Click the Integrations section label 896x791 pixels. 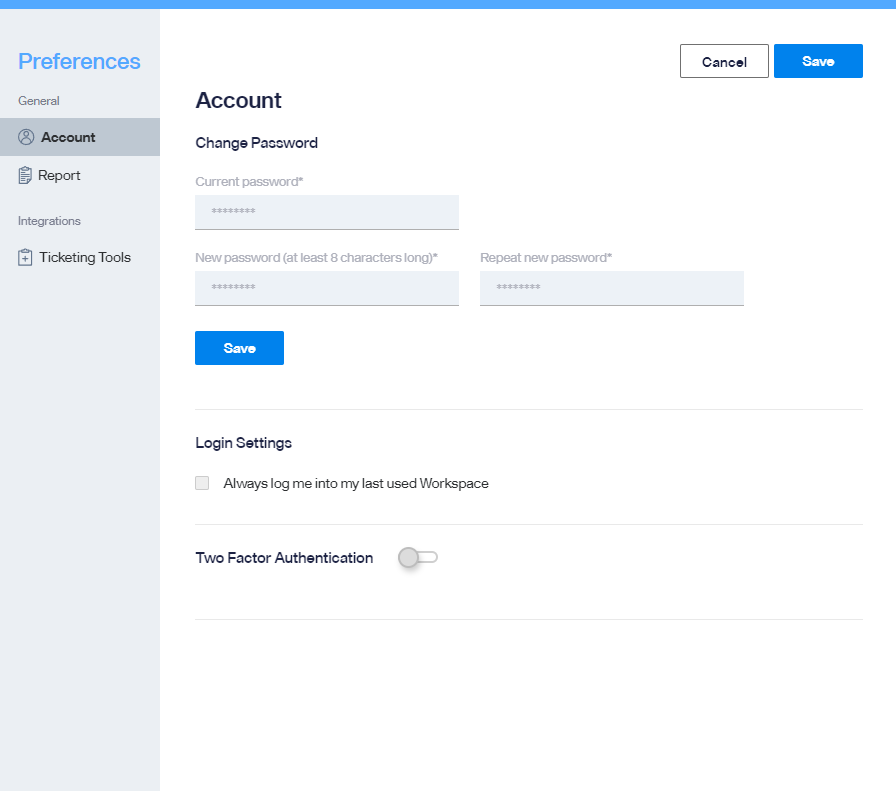(x=49, y=221)
